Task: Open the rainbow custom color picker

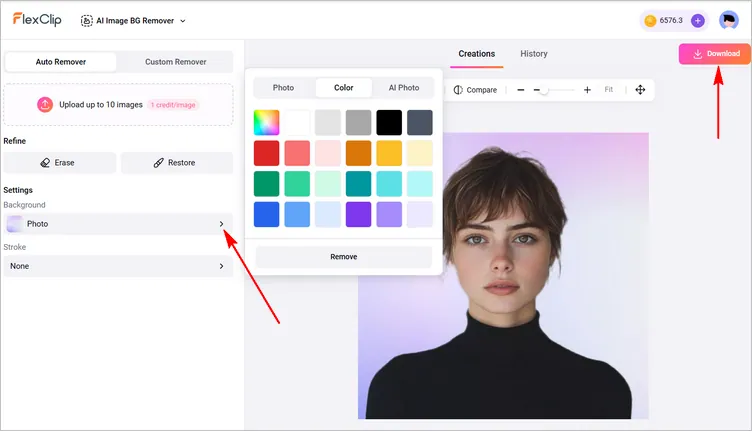Action: click(x=267, y=122)
